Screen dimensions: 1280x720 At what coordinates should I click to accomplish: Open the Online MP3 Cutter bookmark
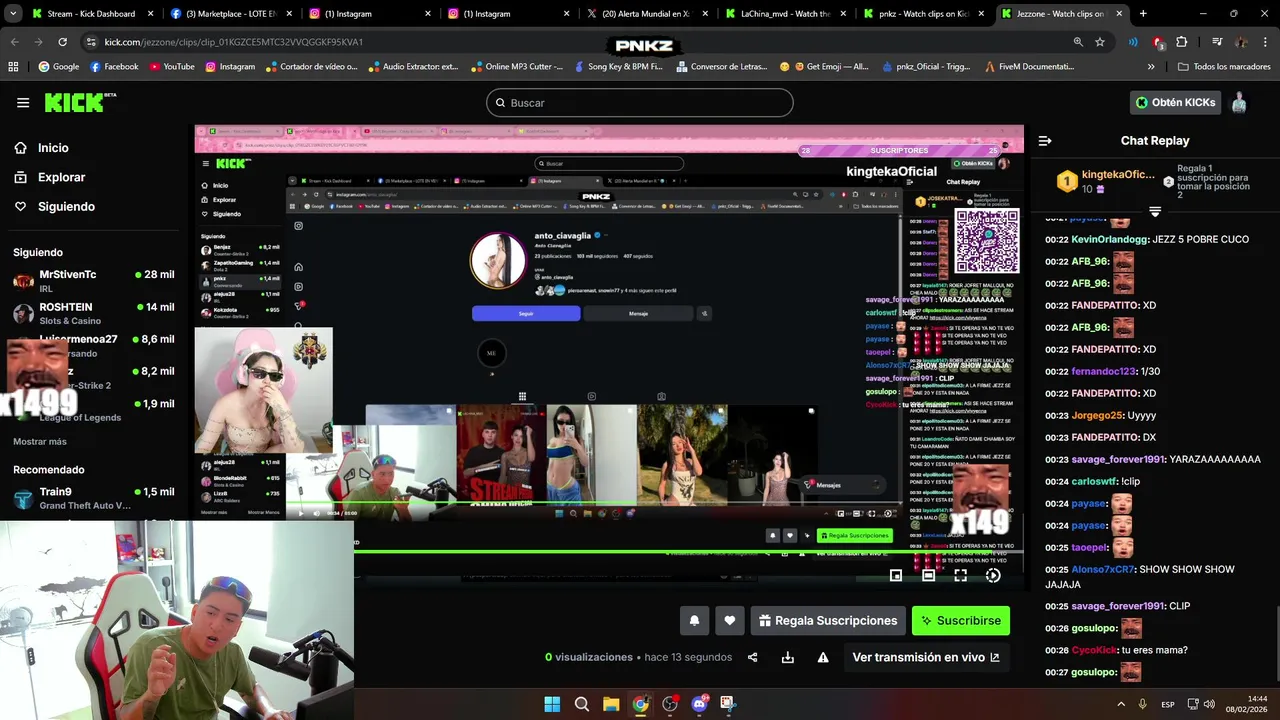pyautogui.click(x=517, y=67)
